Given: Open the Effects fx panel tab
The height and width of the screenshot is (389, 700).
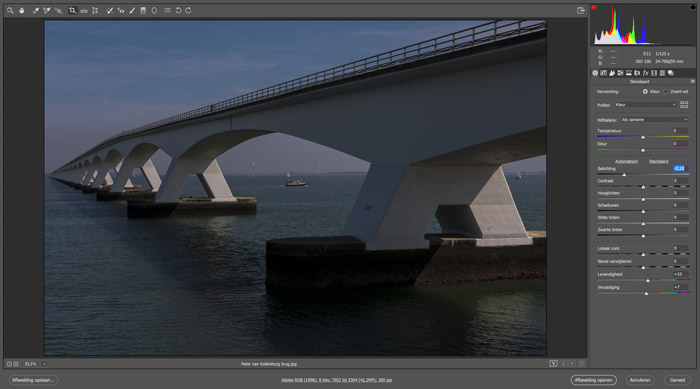Looking at the screenshot, I should (x=646, y=73).
